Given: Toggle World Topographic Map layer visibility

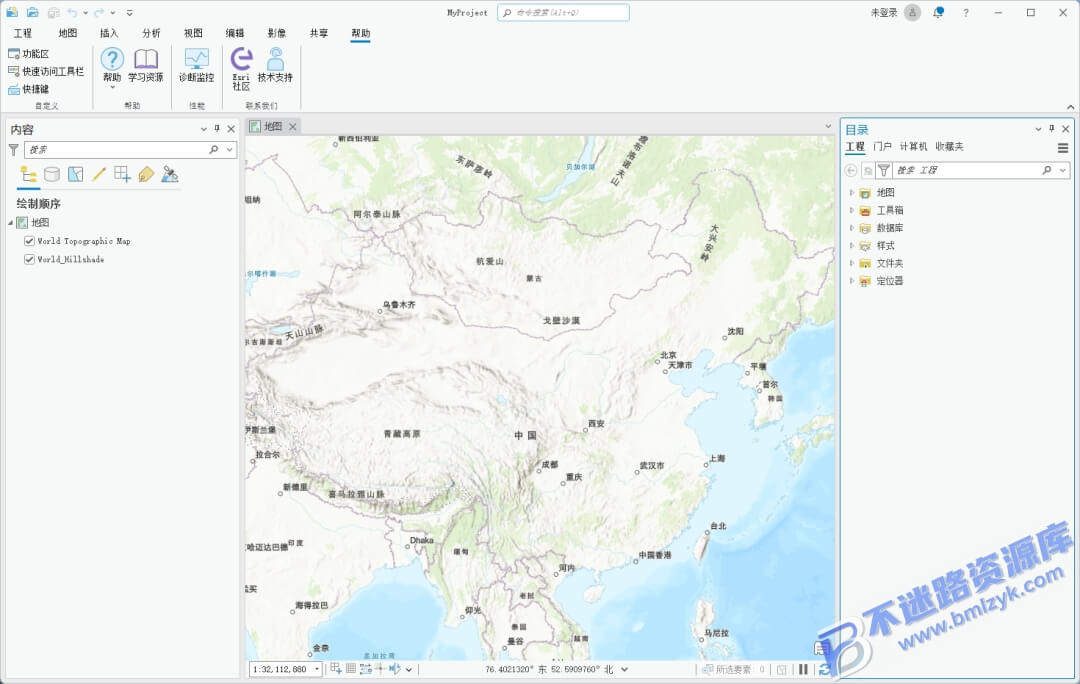Looking at the screenshot, I should 29,241.
